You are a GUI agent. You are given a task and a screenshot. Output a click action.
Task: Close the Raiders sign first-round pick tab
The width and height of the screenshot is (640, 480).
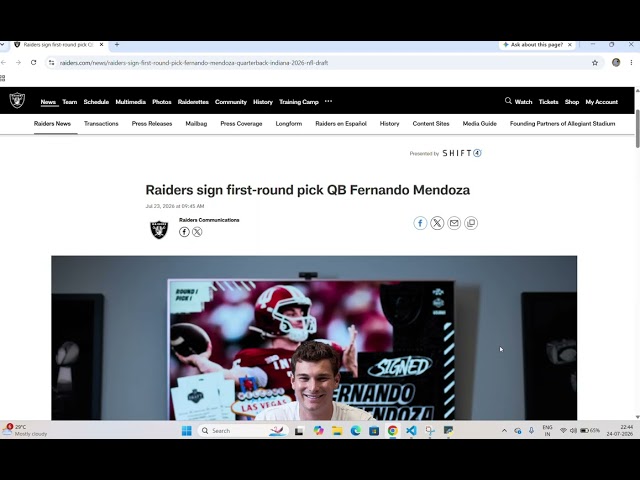102,44
